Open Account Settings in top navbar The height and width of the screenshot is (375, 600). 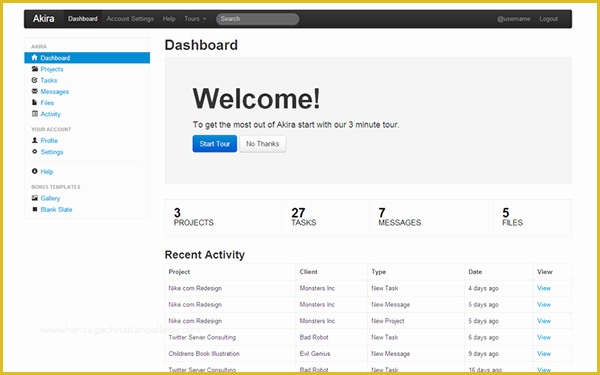[130, 19]
